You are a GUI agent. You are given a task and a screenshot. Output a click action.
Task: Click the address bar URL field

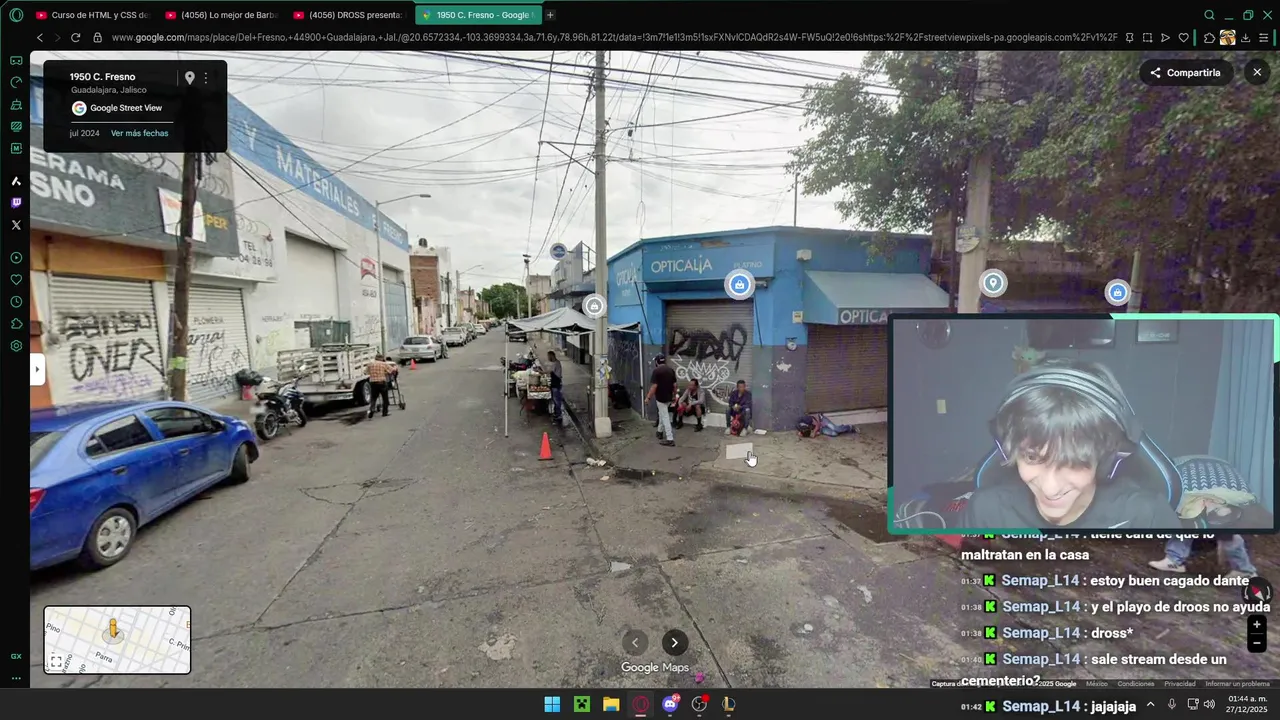coord(614,38)
